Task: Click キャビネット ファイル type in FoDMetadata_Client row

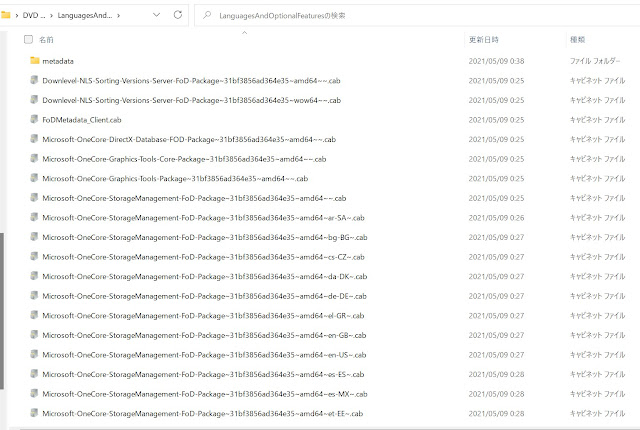Action: 598,120
